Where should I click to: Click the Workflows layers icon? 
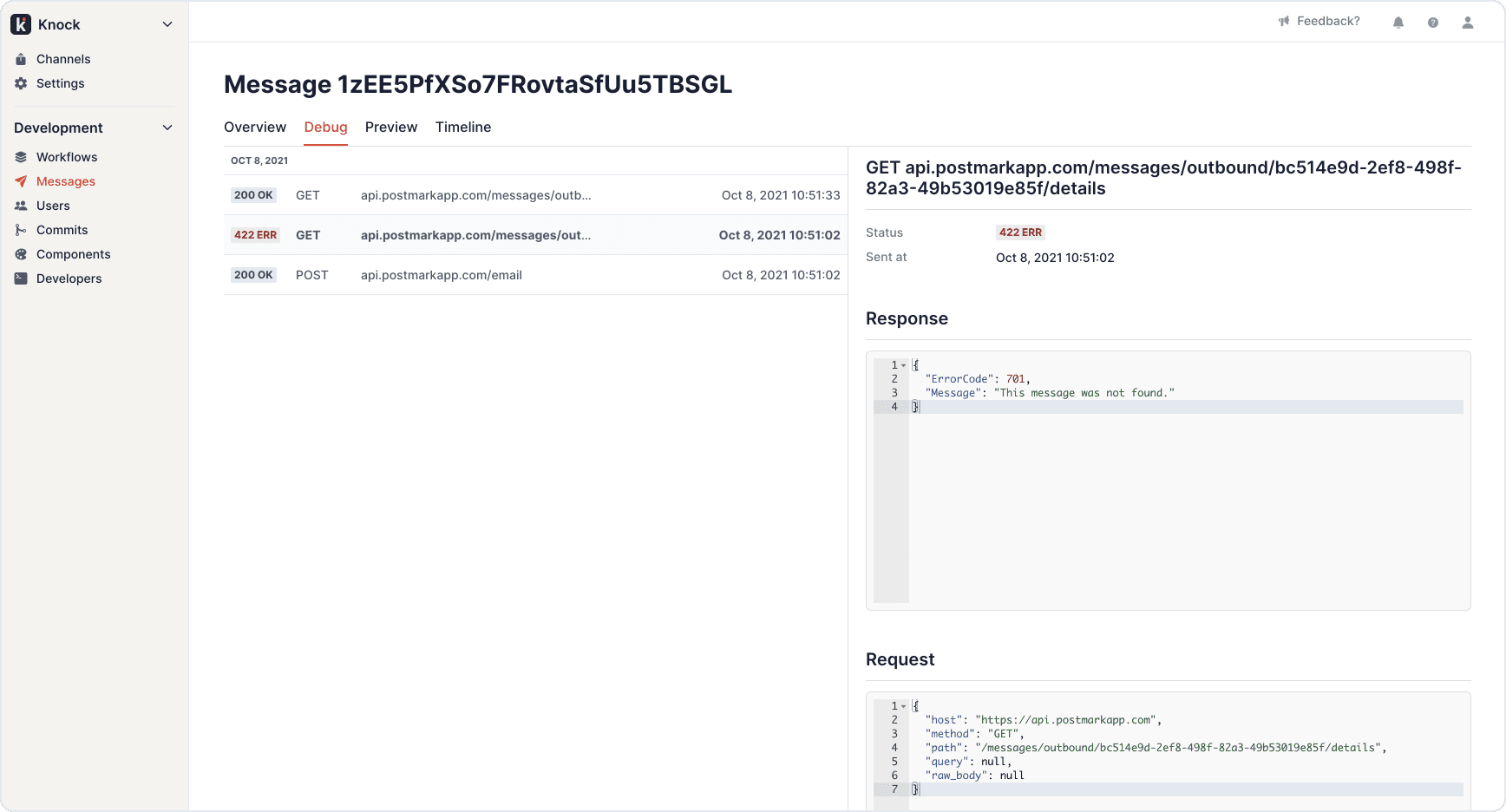point(21,157)
